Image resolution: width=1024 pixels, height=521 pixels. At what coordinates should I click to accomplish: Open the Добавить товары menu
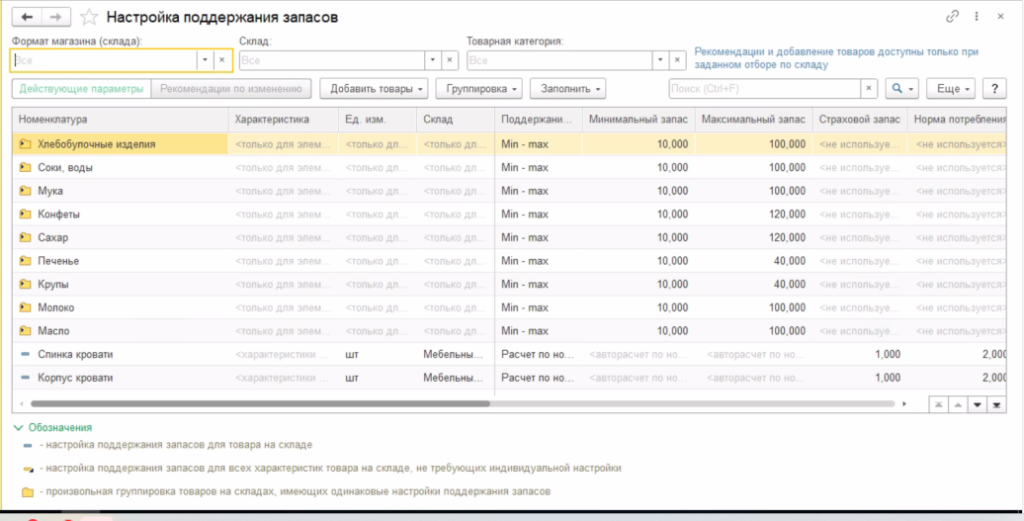(x=374, y=89)
